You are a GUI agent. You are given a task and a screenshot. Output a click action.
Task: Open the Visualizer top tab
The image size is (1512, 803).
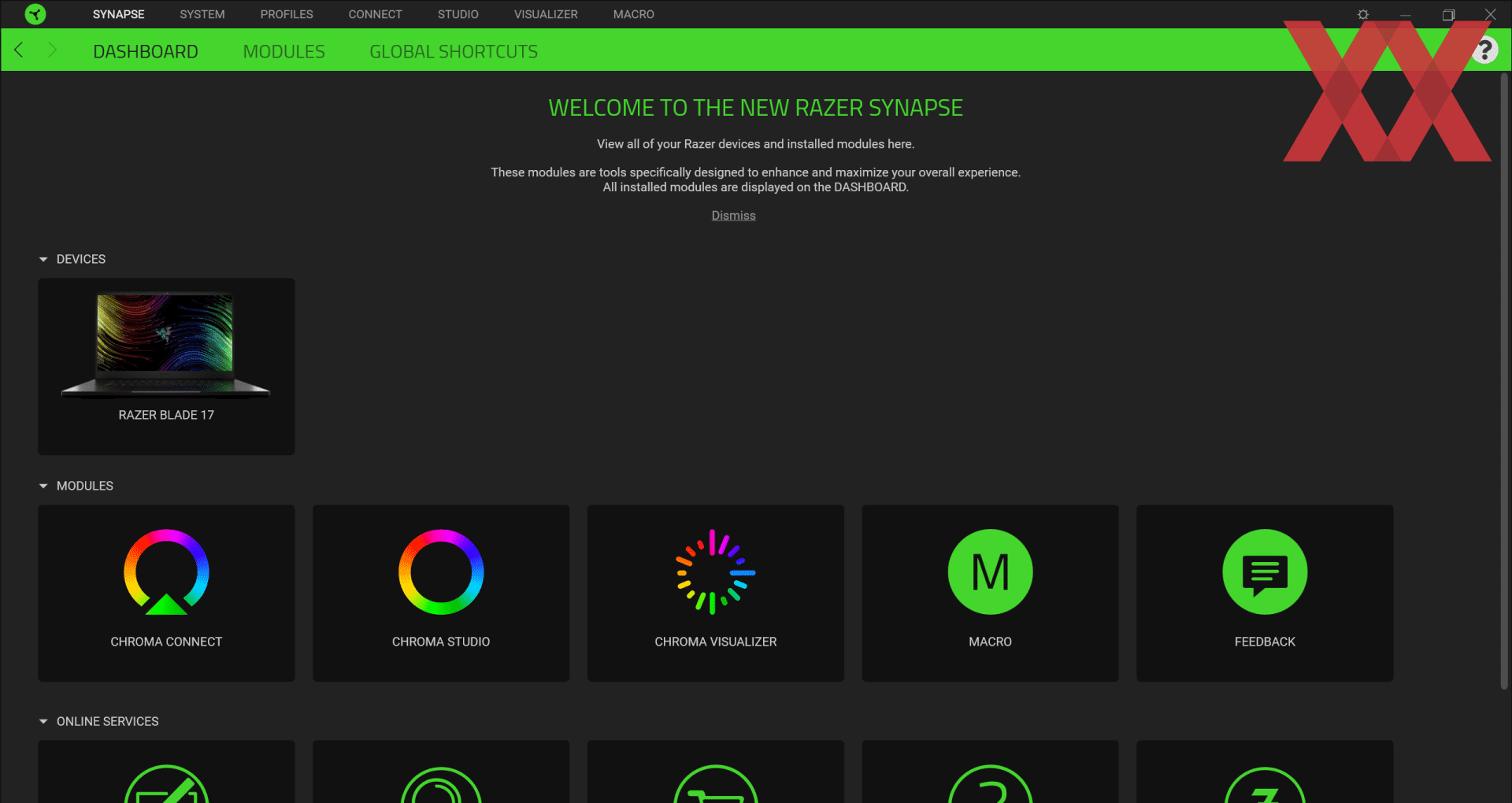(546, 14)
